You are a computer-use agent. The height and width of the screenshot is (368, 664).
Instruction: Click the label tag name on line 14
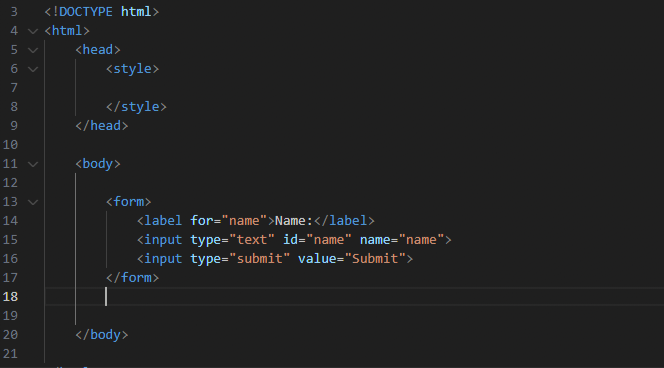click(x=163, y=221)
